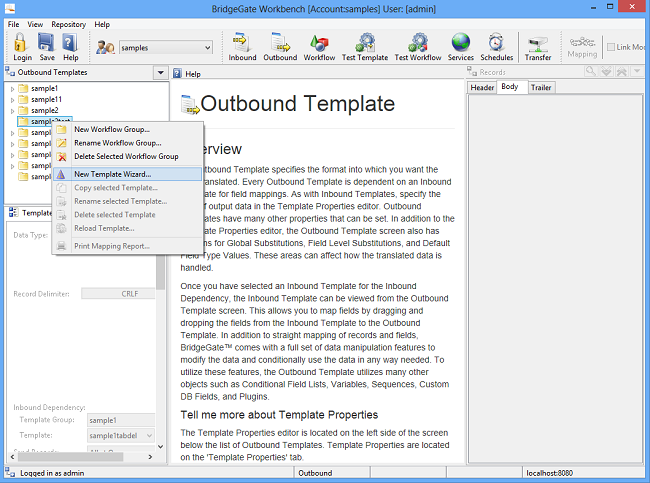
Task: Open the Help menu in menu bar
Action: (x=102, y=24)
